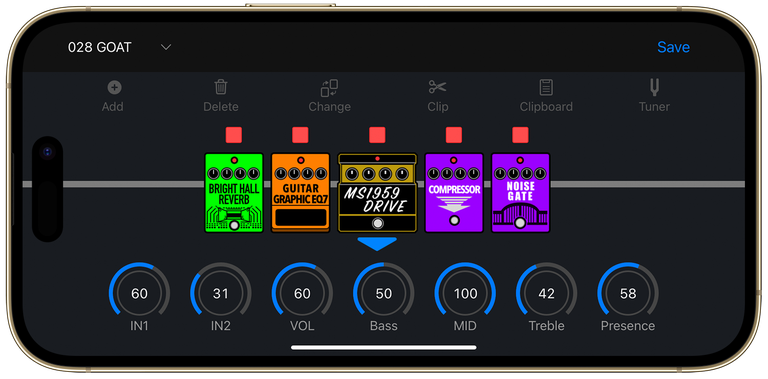Tap the Delete label text
This screenshot has height=379, width=768.
pos(221,107)
